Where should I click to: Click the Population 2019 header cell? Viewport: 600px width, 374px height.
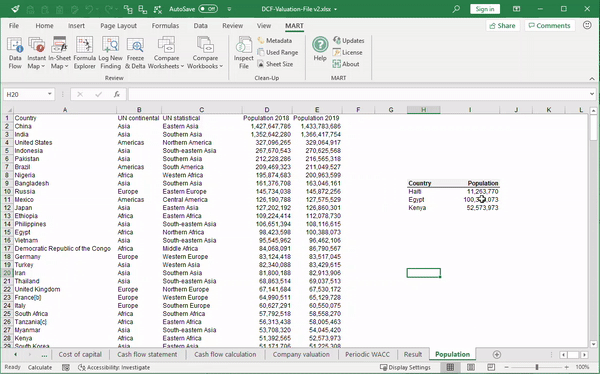click(317, 118)
